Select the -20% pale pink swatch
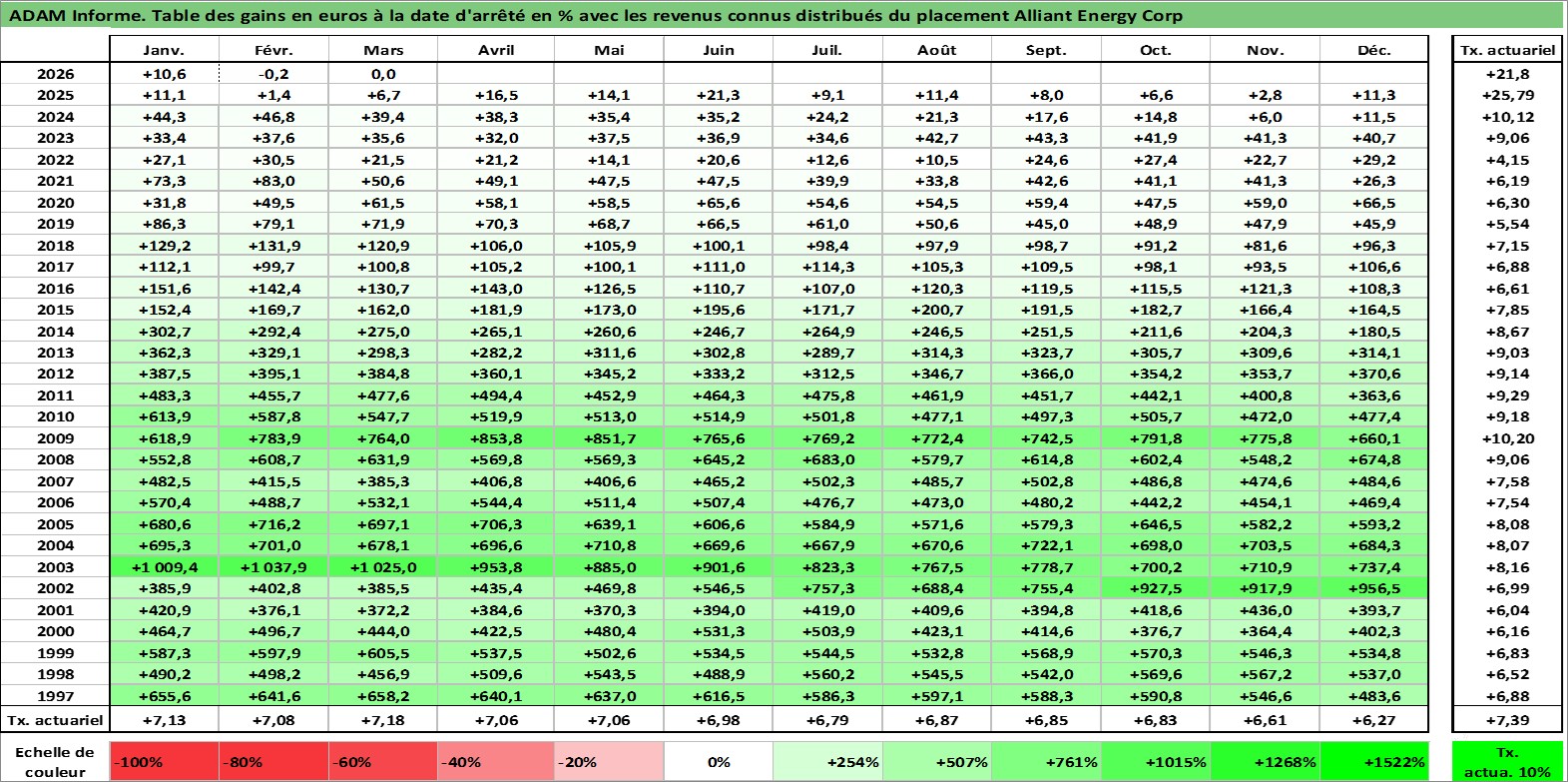The width and height of the screenshot is (1568, 782). point(609,761)
